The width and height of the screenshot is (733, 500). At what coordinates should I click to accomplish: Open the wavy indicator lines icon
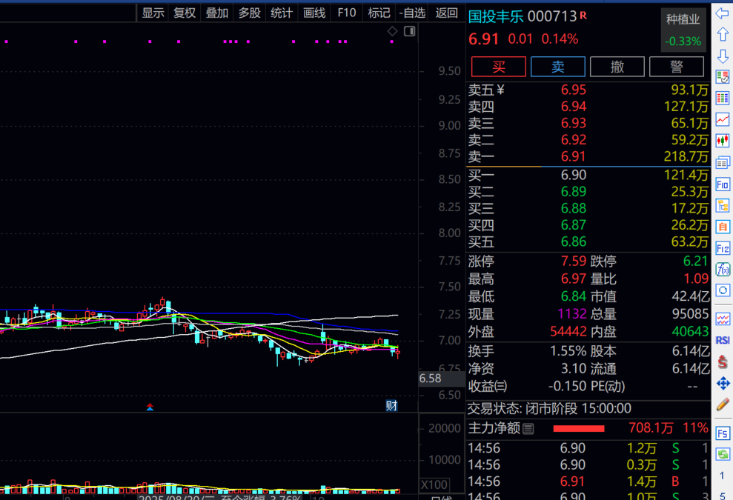tap(722, 319)
